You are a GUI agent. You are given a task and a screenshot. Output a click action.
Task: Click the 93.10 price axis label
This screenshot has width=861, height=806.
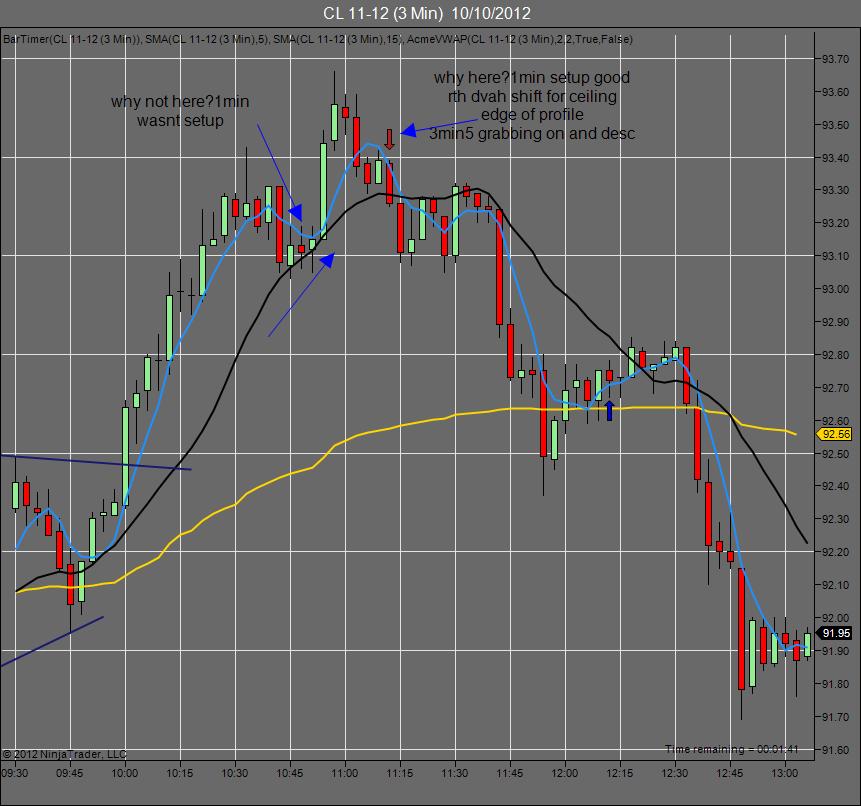tap(835, 256)
